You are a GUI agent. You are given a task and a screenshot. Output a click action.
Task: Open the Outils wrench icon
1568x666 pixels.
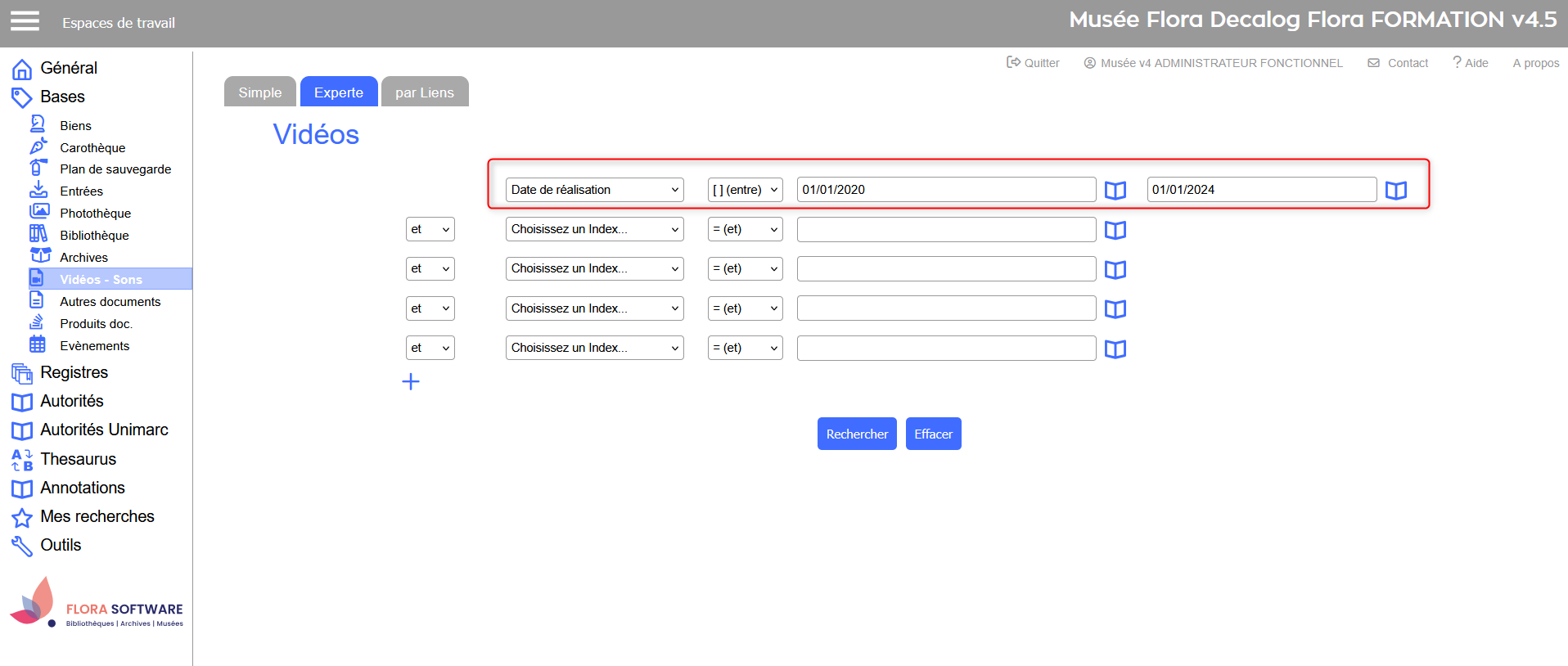click(22, 546)
